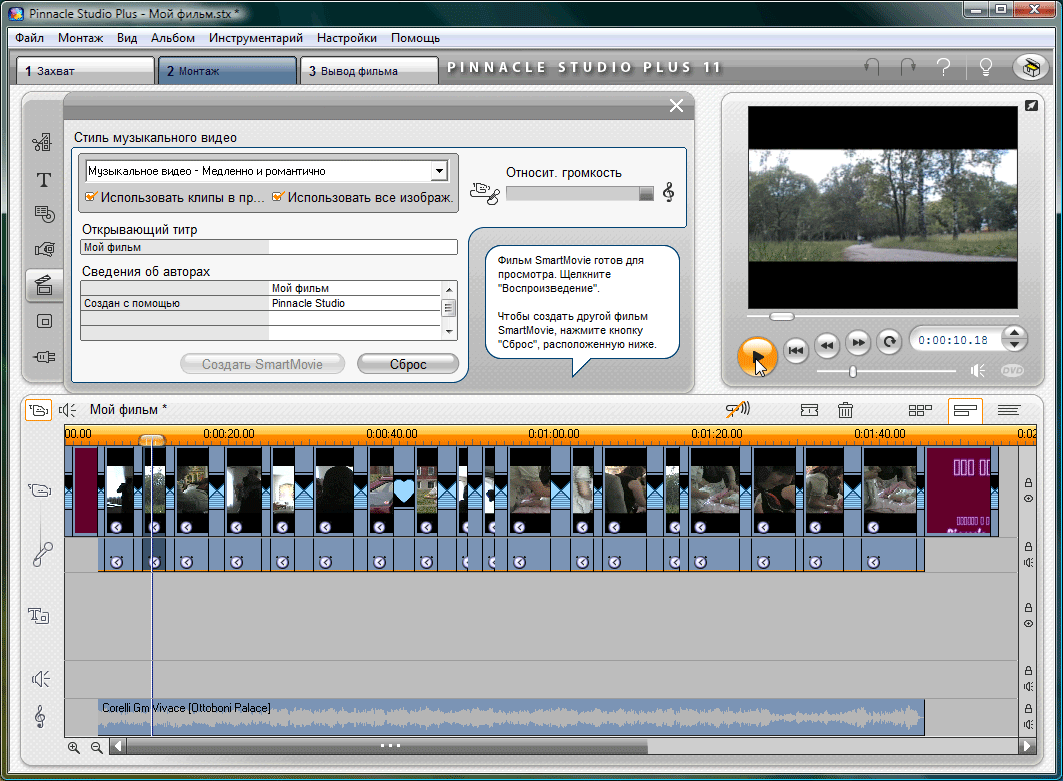Switch to the '3 Вывод фильма' tab
The width and height of the screenshot is (1063, 781).
pos(369,71)
